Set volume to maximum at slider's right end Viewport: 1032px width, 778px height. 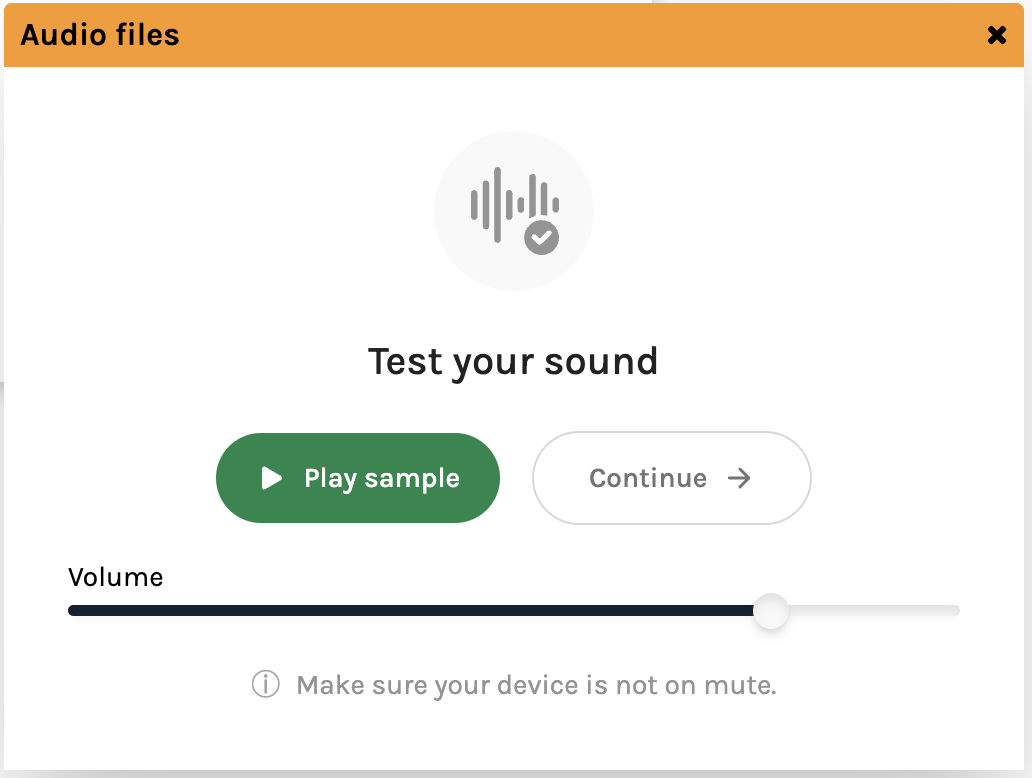(x=957, y=611)
